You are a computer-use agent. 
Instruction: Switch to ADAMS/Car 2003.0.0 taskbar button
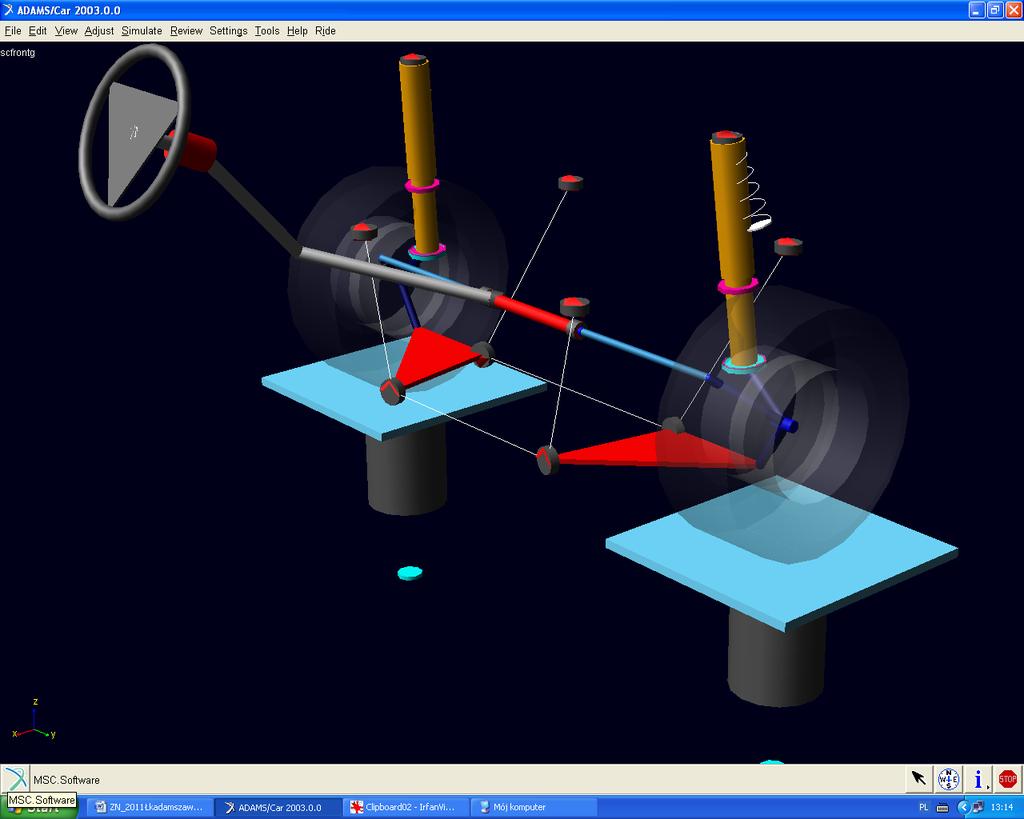(x=278, y=807)
